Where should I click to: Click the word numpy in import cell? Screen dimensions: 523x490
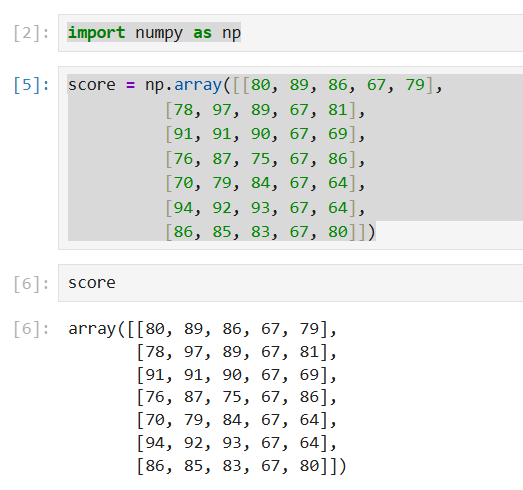(x=159, y=33)
